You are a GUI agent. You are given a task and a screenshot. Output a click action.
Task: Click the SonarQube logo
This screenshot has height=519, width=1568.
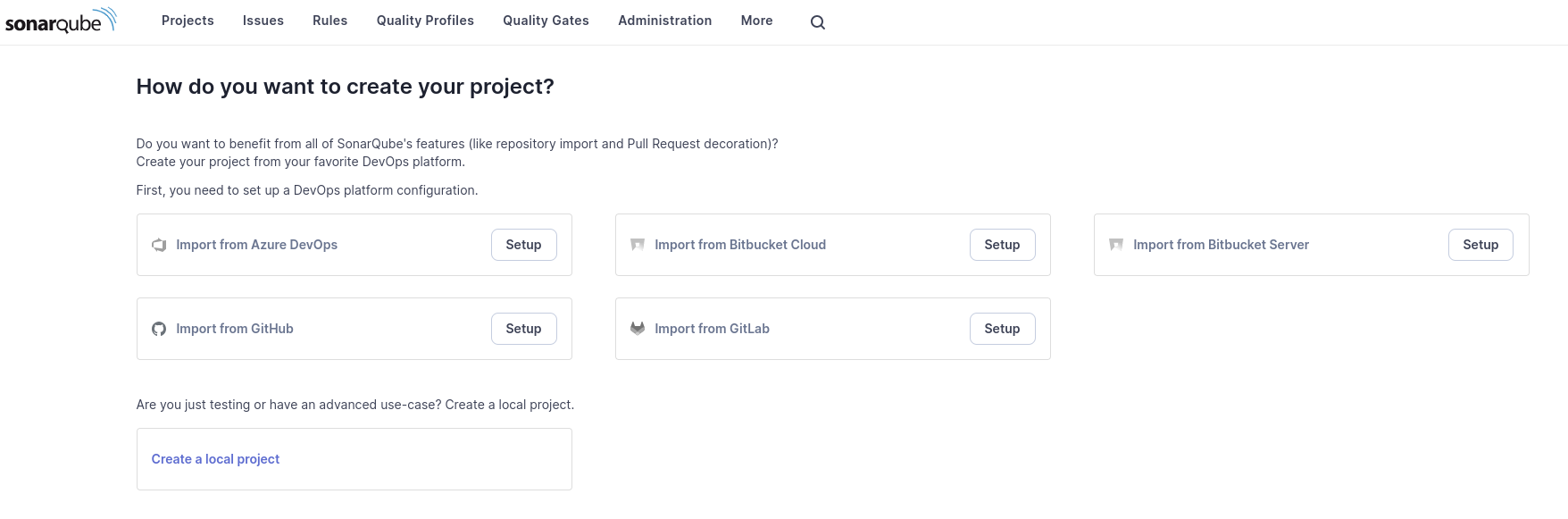click(x=61, y=21)
